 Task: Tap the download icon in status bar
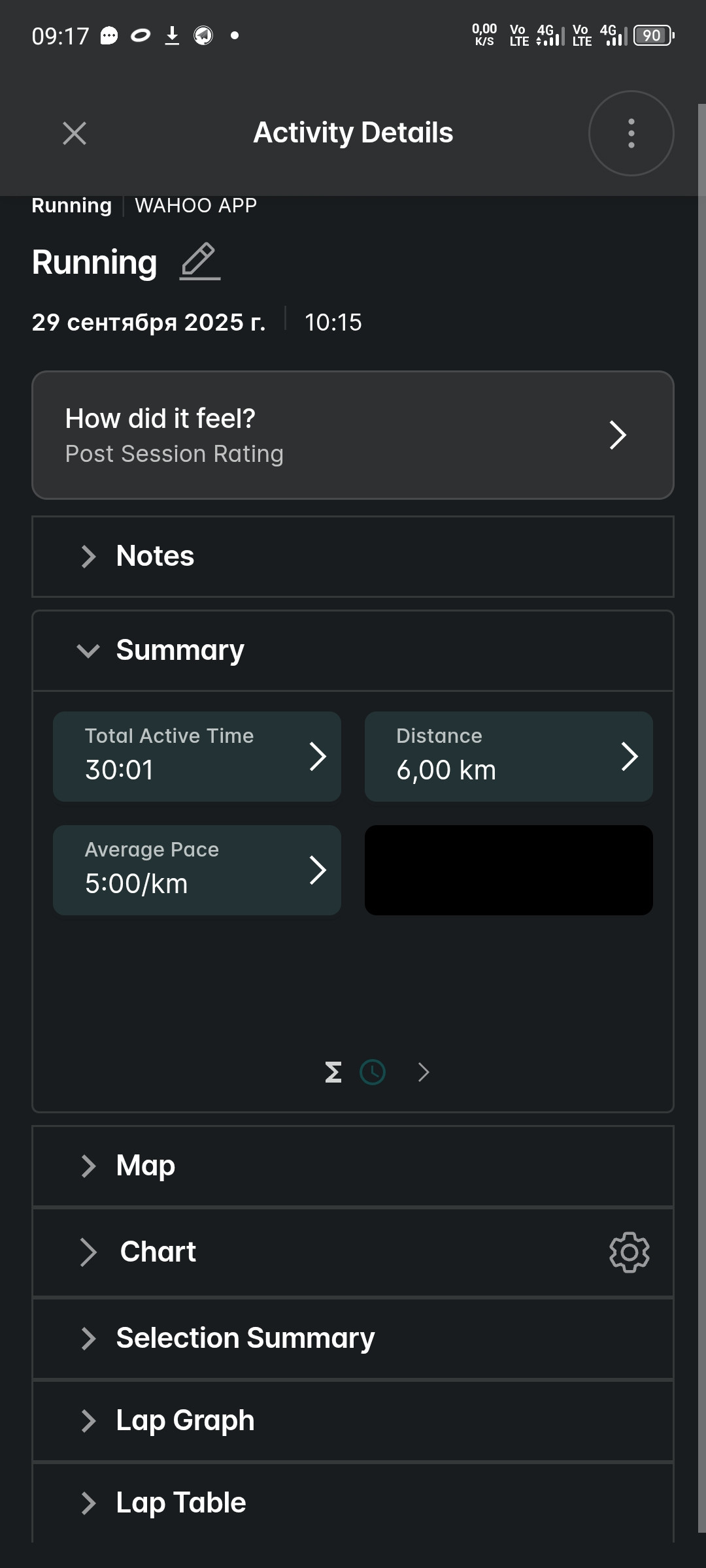(x=172, y=35)
